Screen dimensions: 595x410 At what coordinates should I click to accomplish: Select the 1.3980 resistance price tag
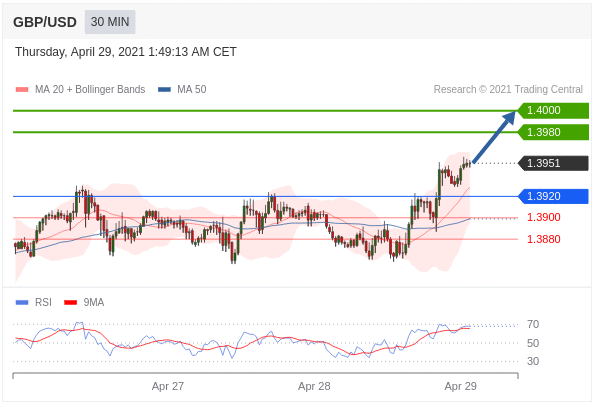click(x=553, y=132)
